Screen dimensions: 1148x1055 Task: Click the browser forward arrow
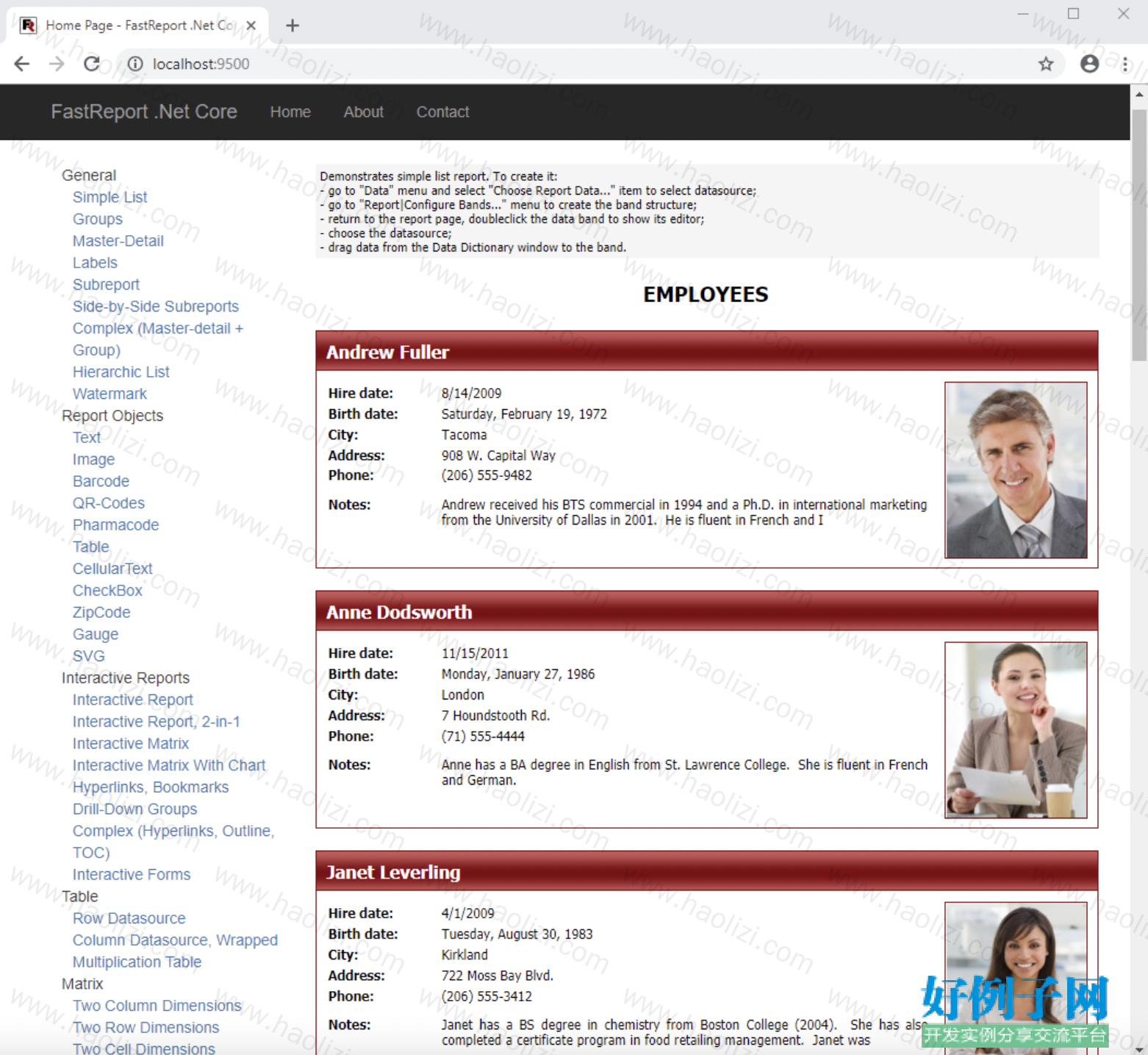pos(57,64)
